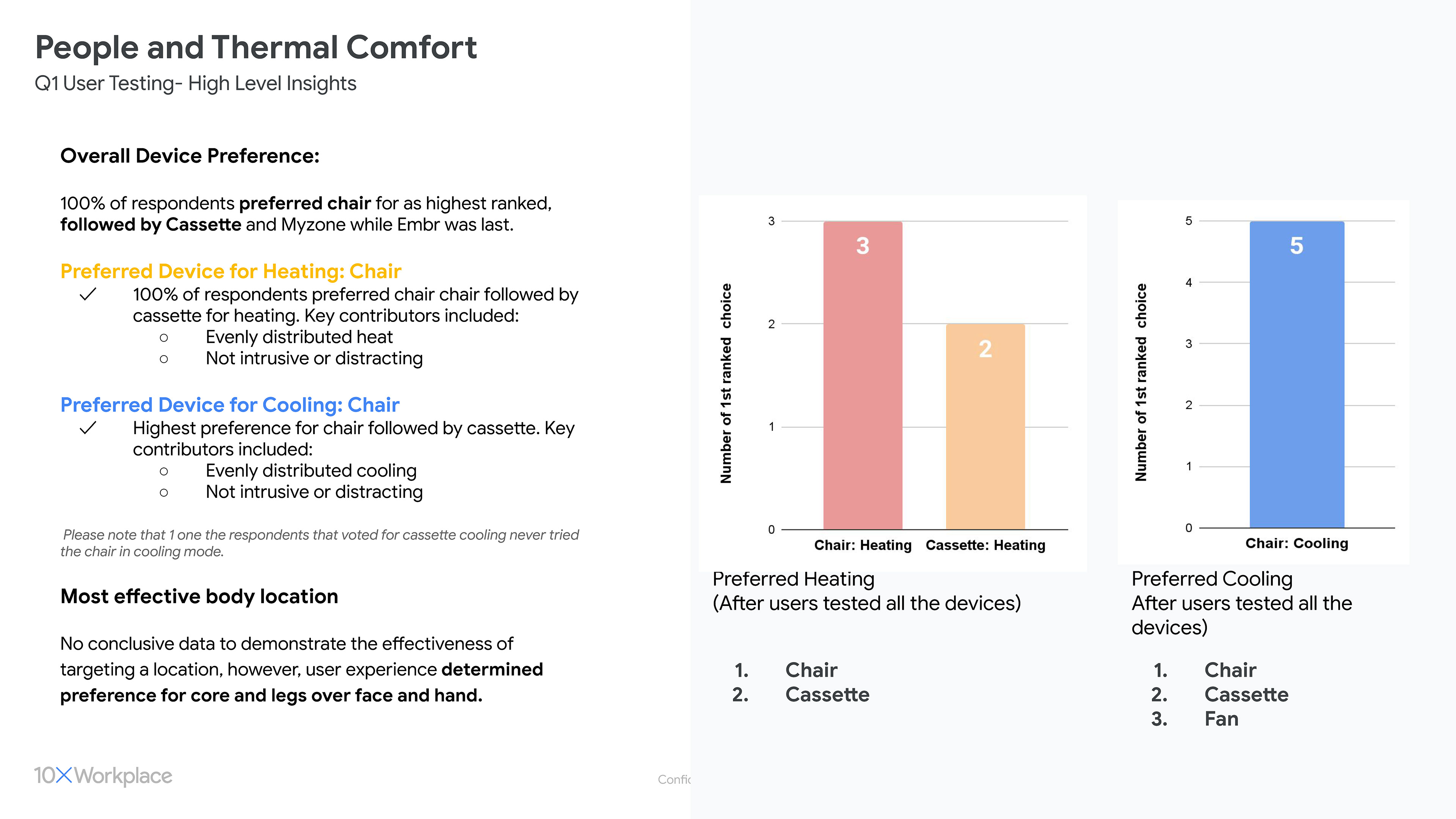Screen dimensions: 1456x819
Task: Click 'Fan' in the cooling ranking list
Action: [1221, 719]
